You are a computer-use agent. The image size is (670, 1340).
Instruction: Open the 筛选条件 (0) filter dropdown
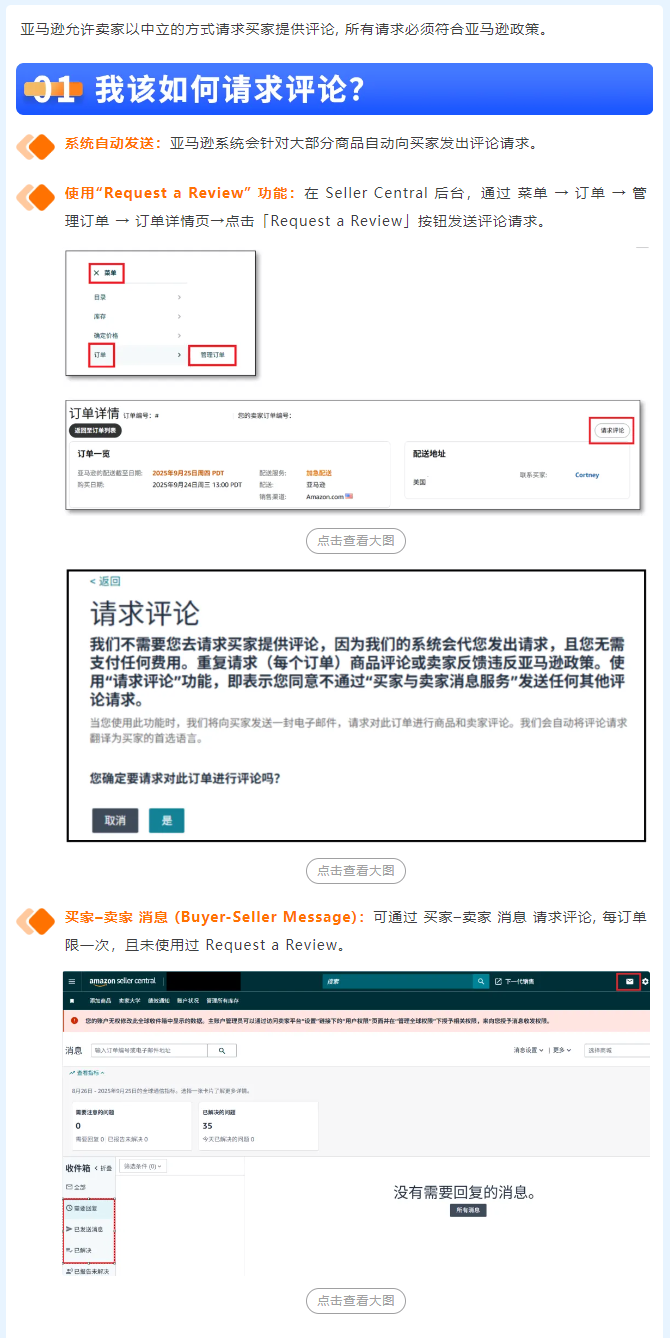click(143, 1166)
